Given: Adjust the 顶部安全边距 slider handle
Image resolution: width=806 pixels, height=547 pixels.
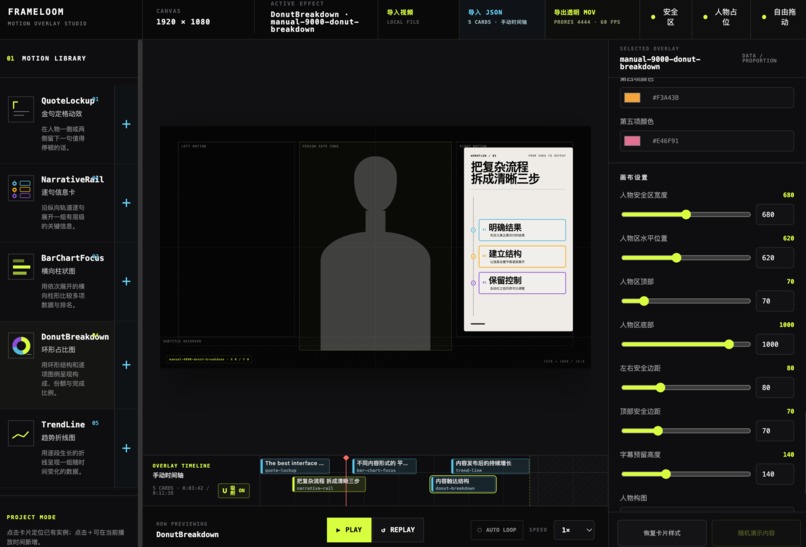Looking at the screenshot, I should (x=658, y=431).
